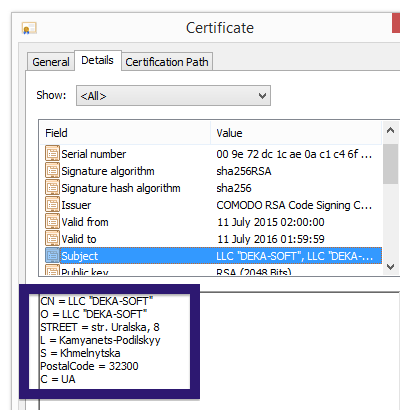Click the CN = LLC "DEKA-SOFT" line
The image size is (400, 410).
(x=97, y=301)
